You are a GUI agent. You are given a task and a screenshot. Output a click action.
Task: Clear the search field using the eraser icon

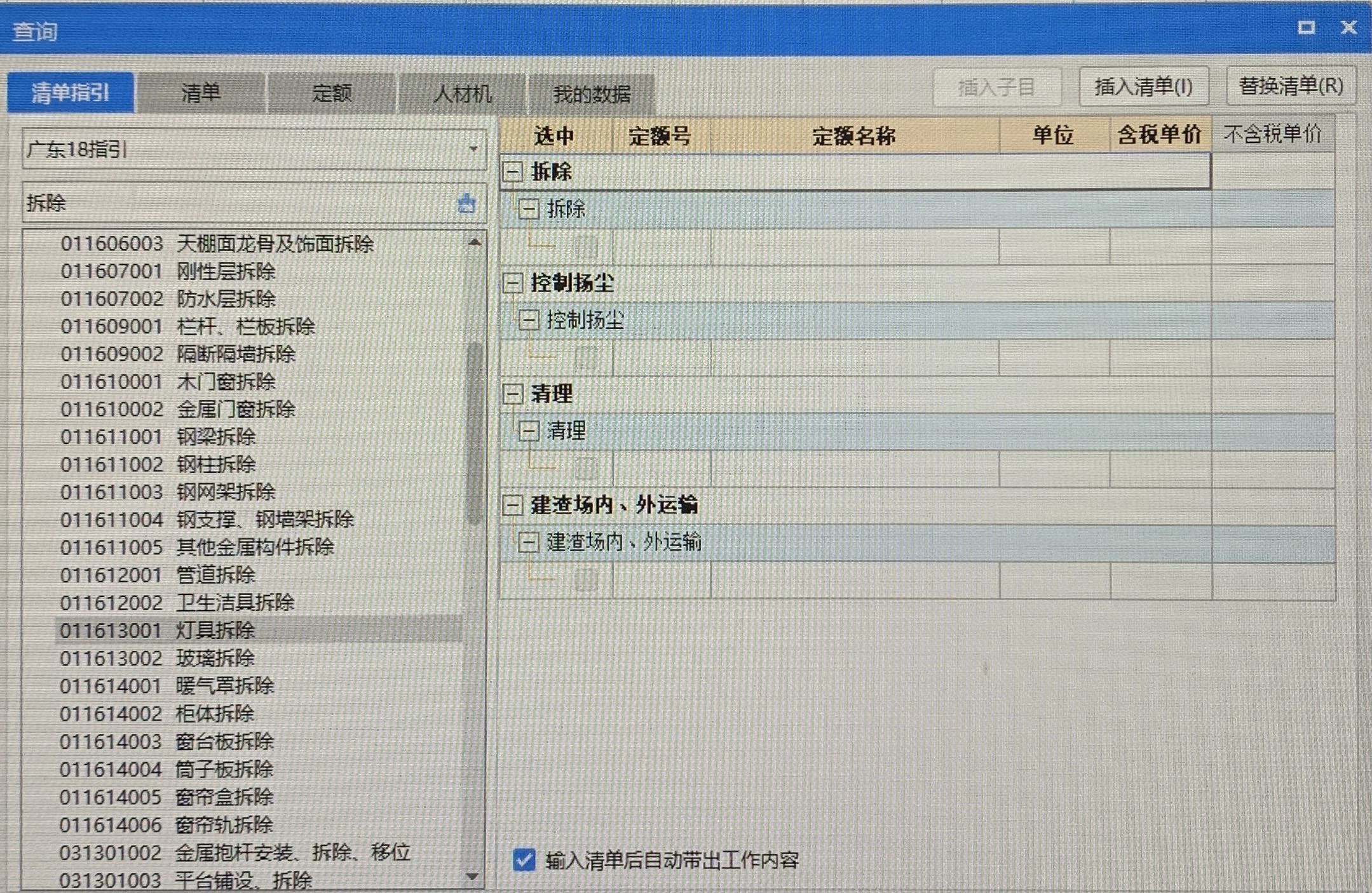tap(466, 203)
